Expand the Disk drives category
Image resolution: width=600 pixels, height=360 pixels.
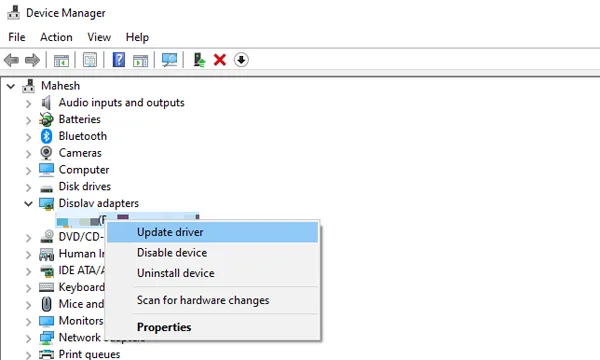[28, 187]
